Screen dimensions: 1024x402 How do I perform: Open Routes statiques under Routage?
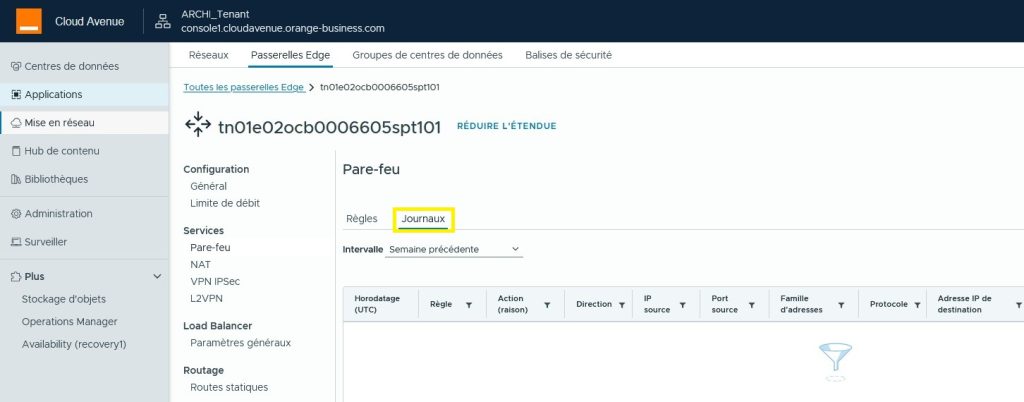pyautogui.click(x=229, y=387)
